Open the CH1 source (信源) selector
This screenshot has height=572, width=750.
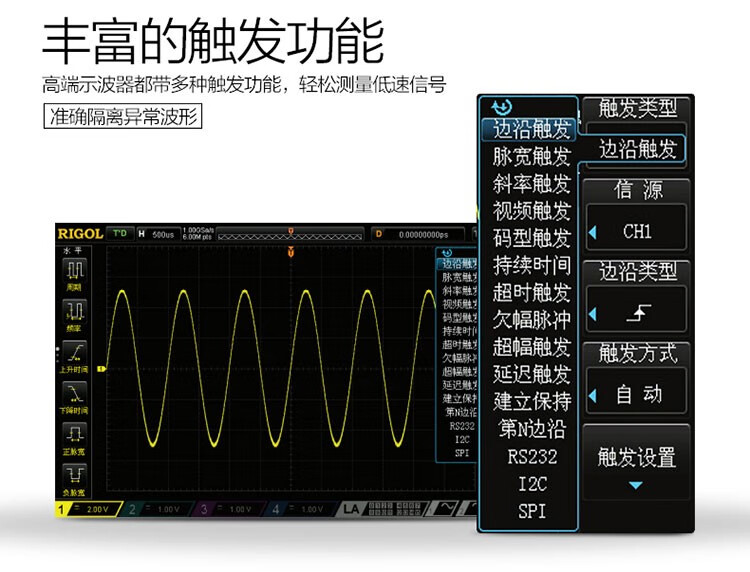click(637, 231)
